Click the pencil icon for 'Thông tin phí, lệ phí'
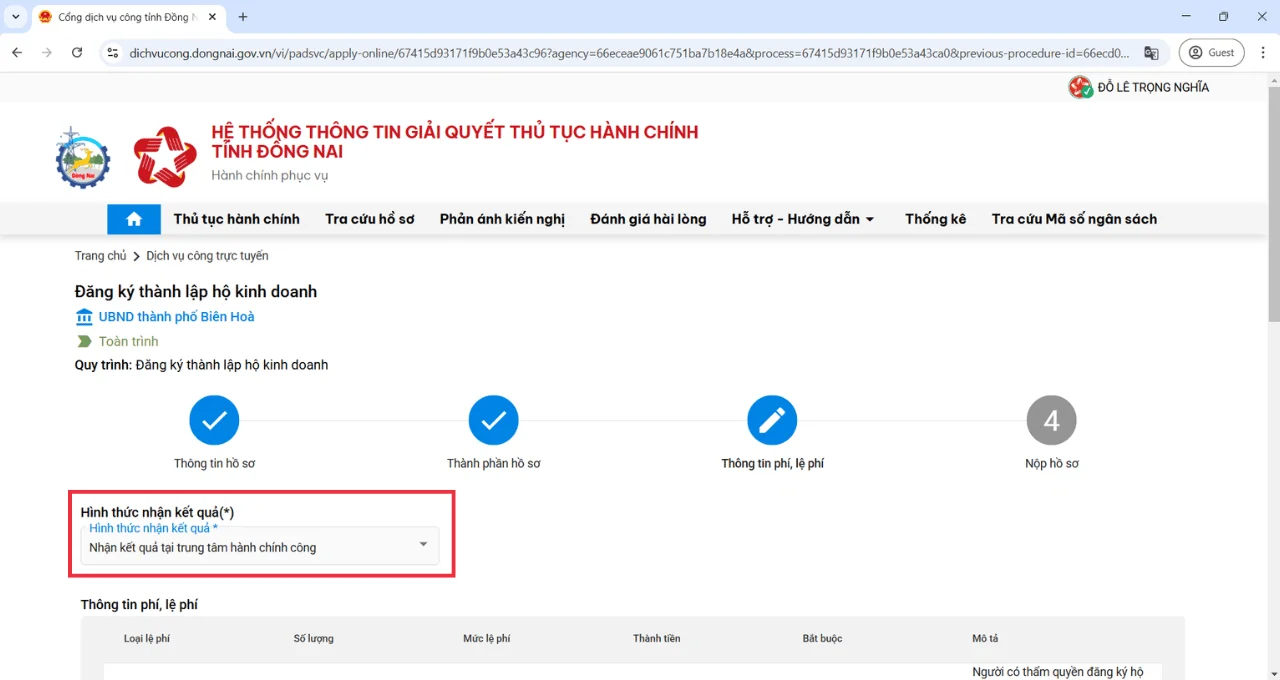1280x680 pixels. click(772, 421)
